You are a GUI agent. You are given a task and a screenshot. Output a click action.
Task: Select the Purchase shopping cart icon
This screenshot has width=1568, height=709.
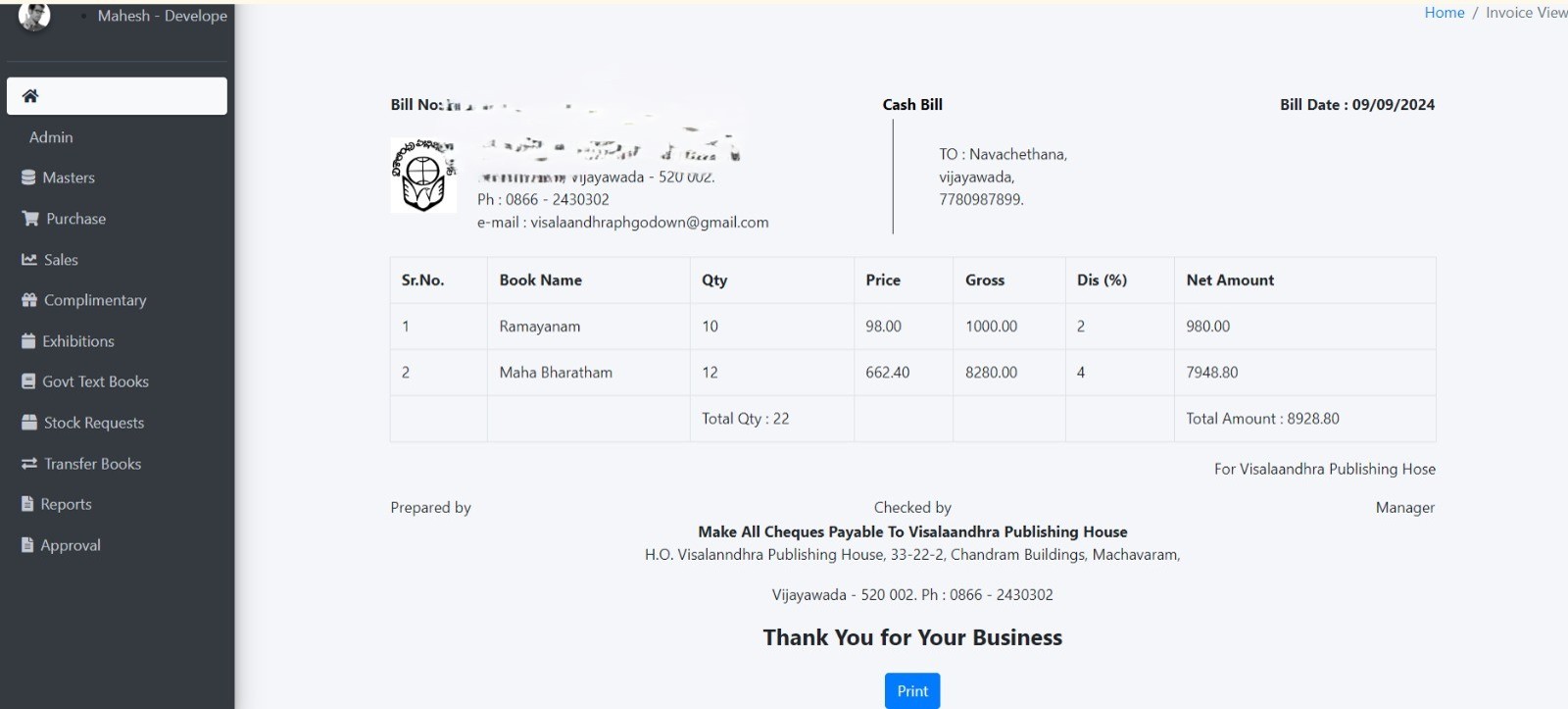click(x=28, y=218)
